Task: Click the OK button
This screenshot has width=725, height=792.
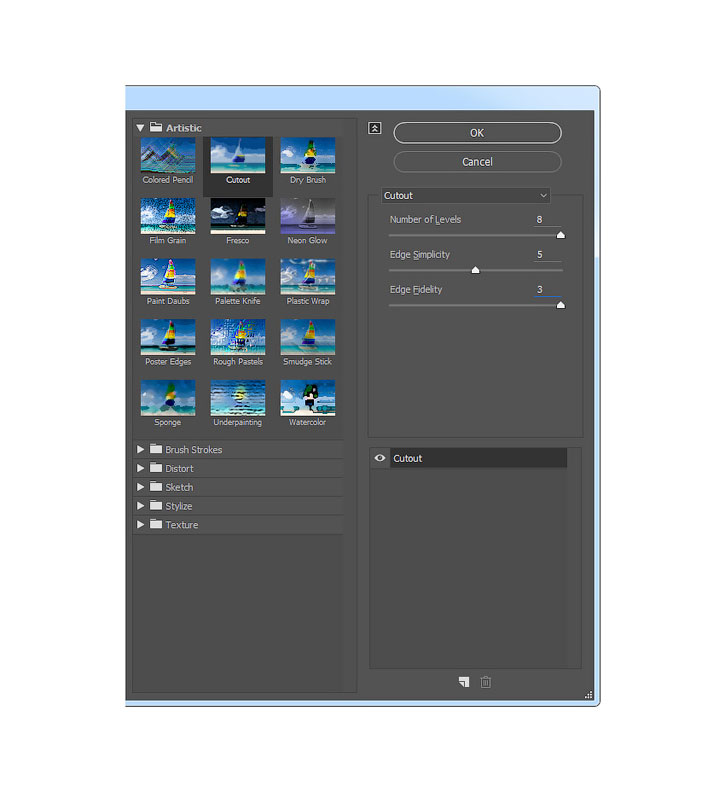Action: (477, 133)
